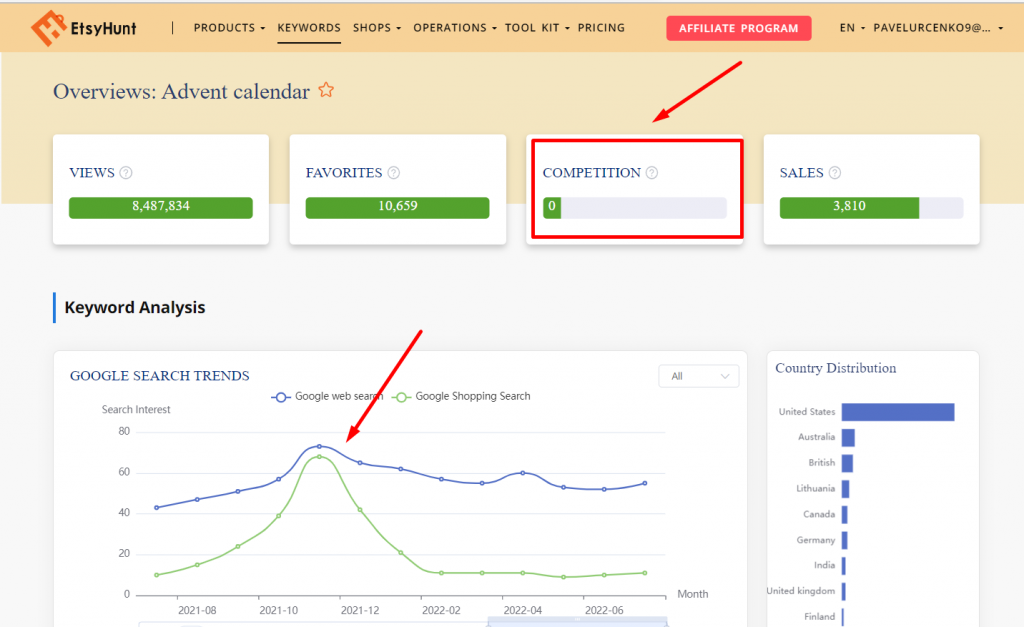Toggle the Google web search legend series

(x=327, y=396)
